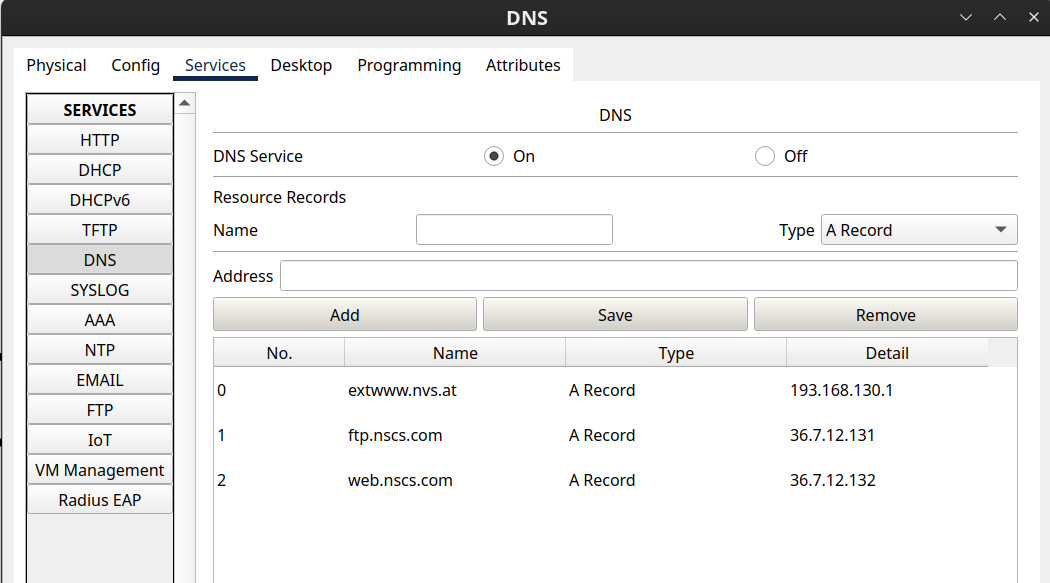Switch to the Config tab

point(135,65)
